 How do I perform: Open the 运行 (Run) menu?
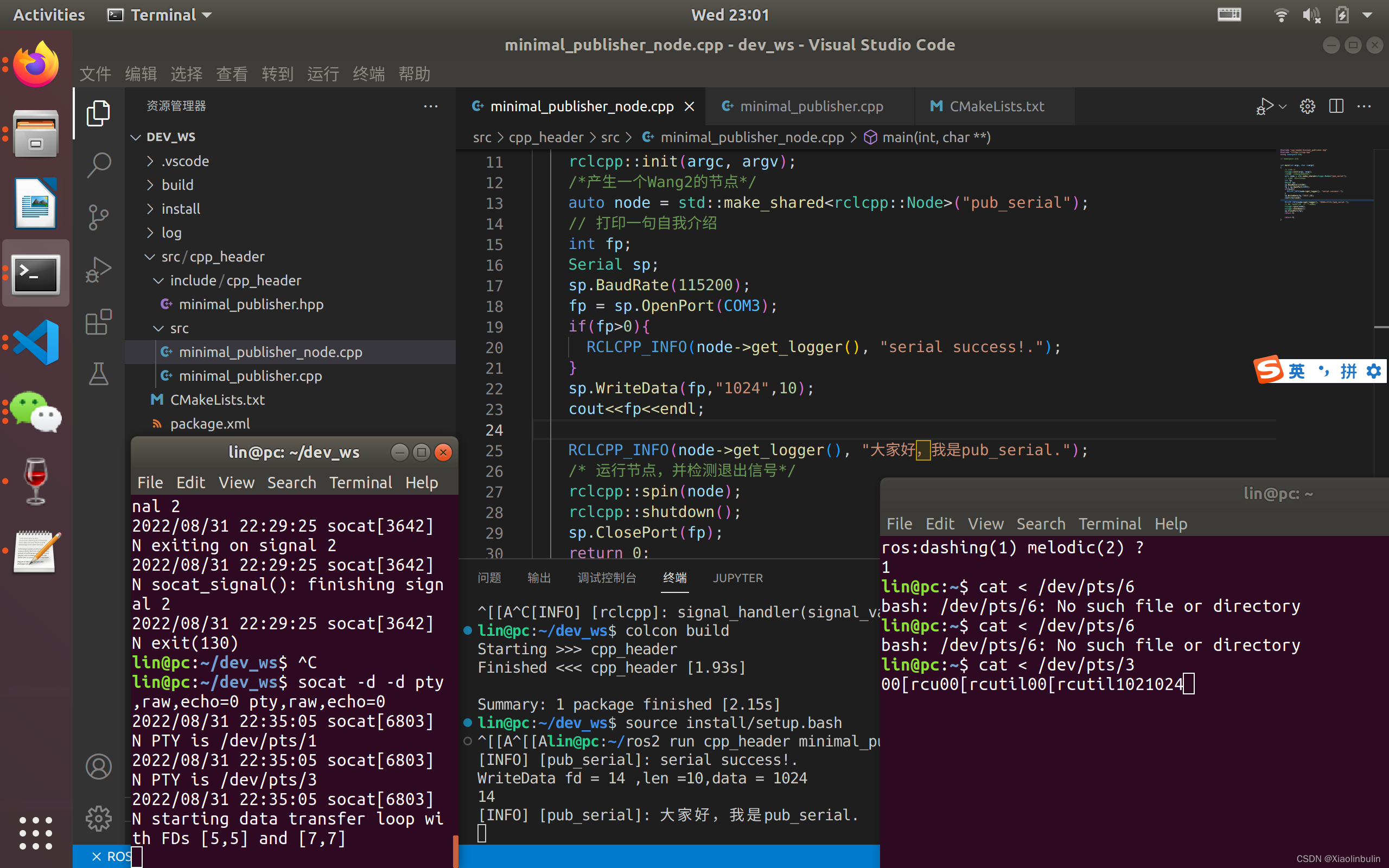click(x=323, y=74)
